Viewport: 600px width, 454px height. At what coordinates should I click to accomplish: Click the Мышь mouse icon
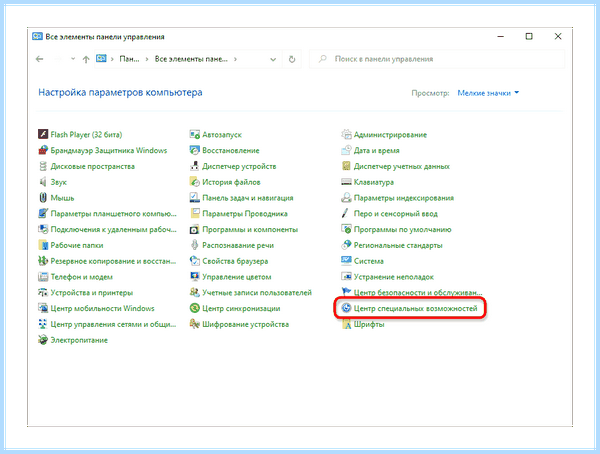pyautogui.click(x=42, y=198)
